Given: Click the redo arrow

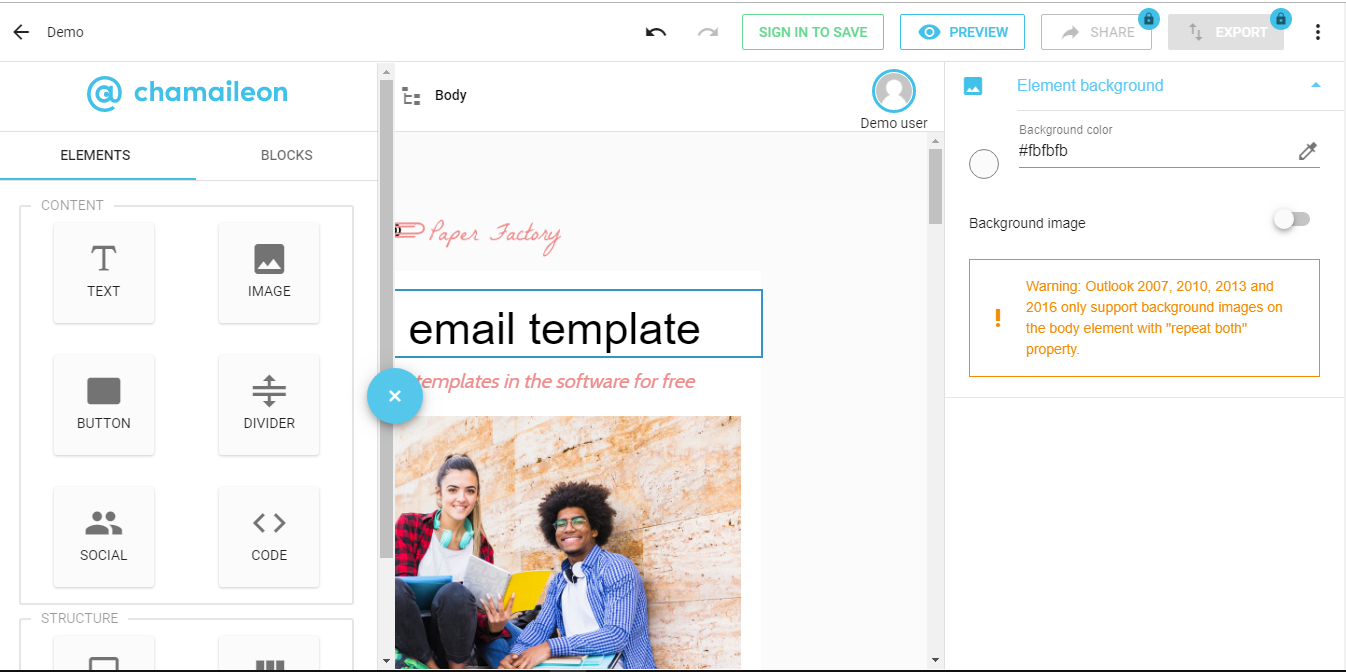Looking at the screenshot, I should pos(708,32).
